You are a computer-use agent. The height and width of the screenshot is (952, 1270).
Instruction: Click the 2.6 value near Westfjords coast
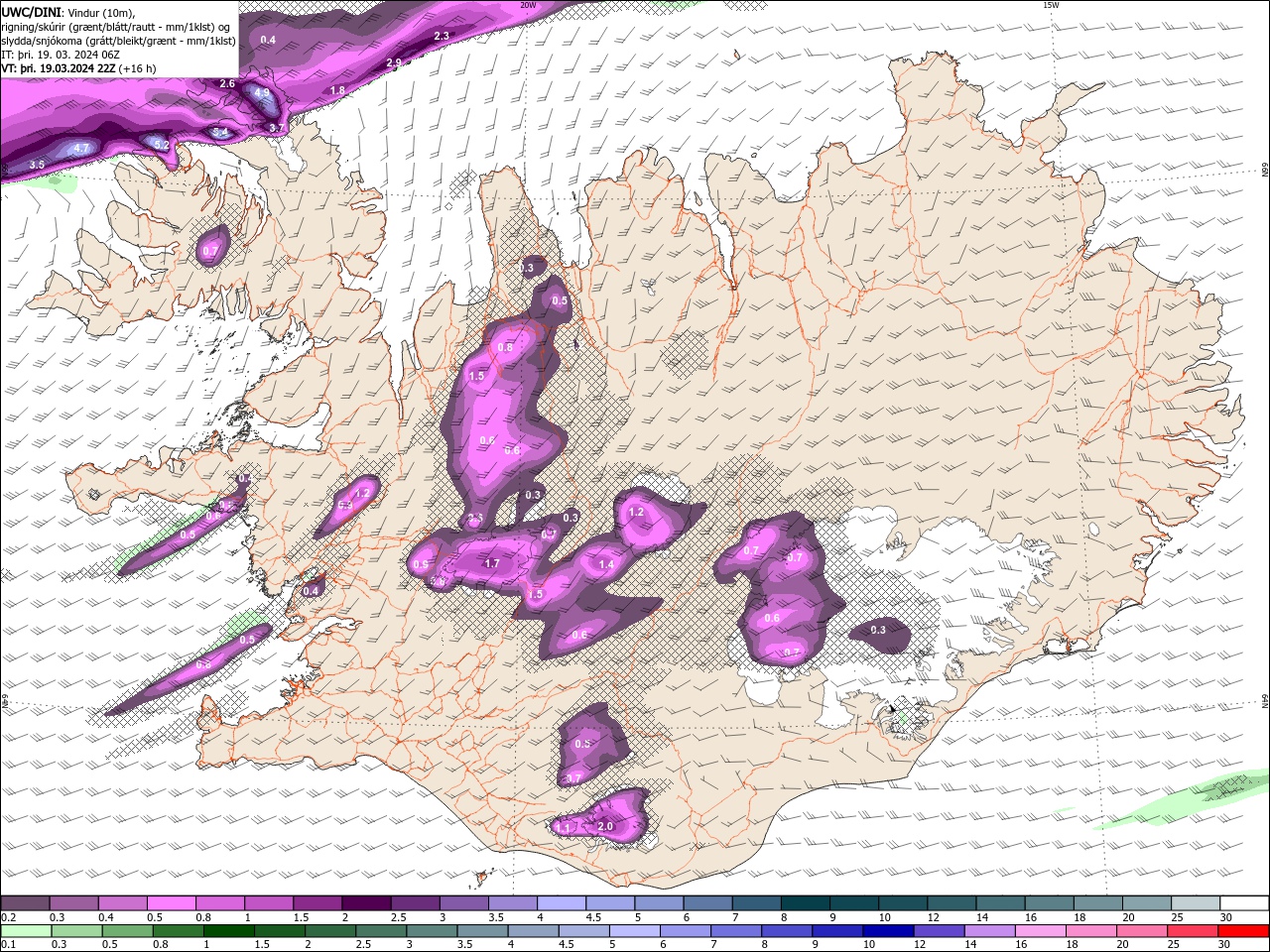click(x=227, y=83)
